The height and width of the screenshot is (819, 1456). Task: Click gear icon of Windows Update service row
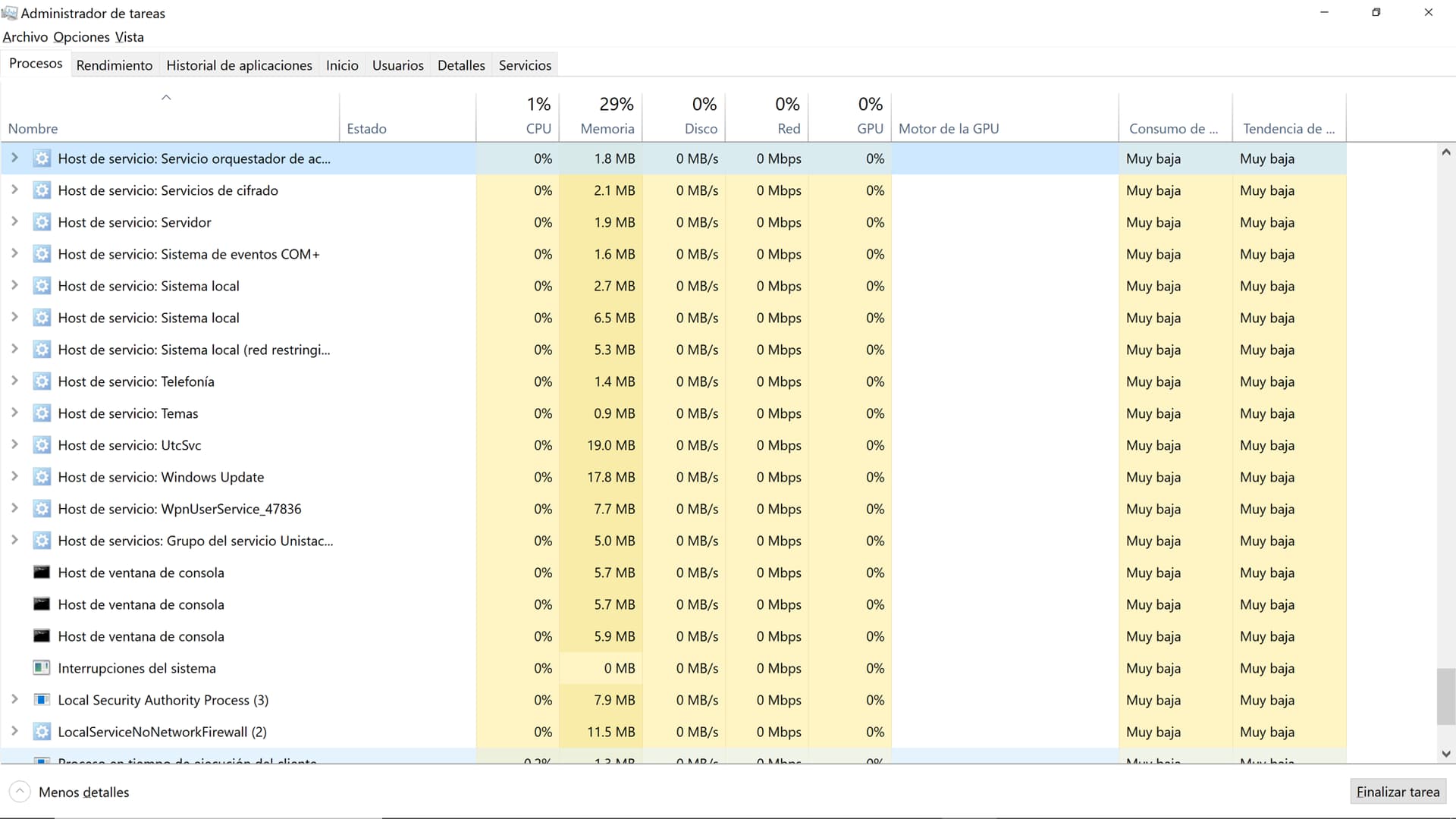pyautogui.click(x=42, y=477)
